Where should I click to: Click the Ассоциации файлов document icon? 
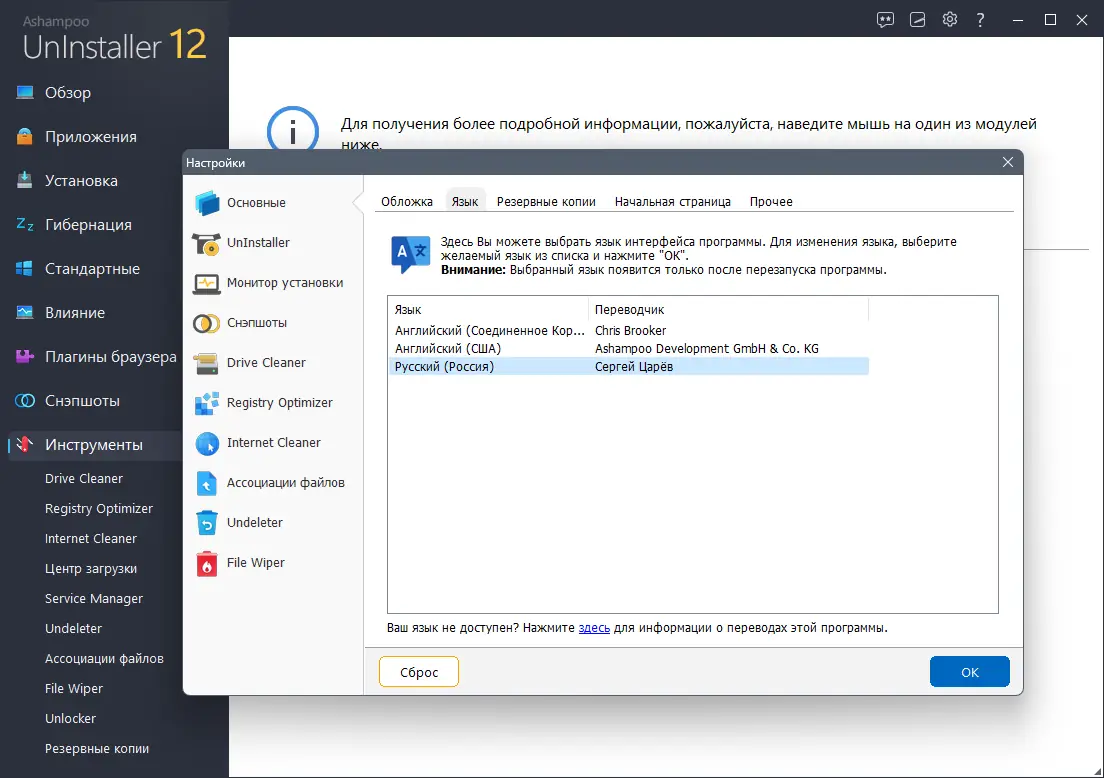coord(206,483)
